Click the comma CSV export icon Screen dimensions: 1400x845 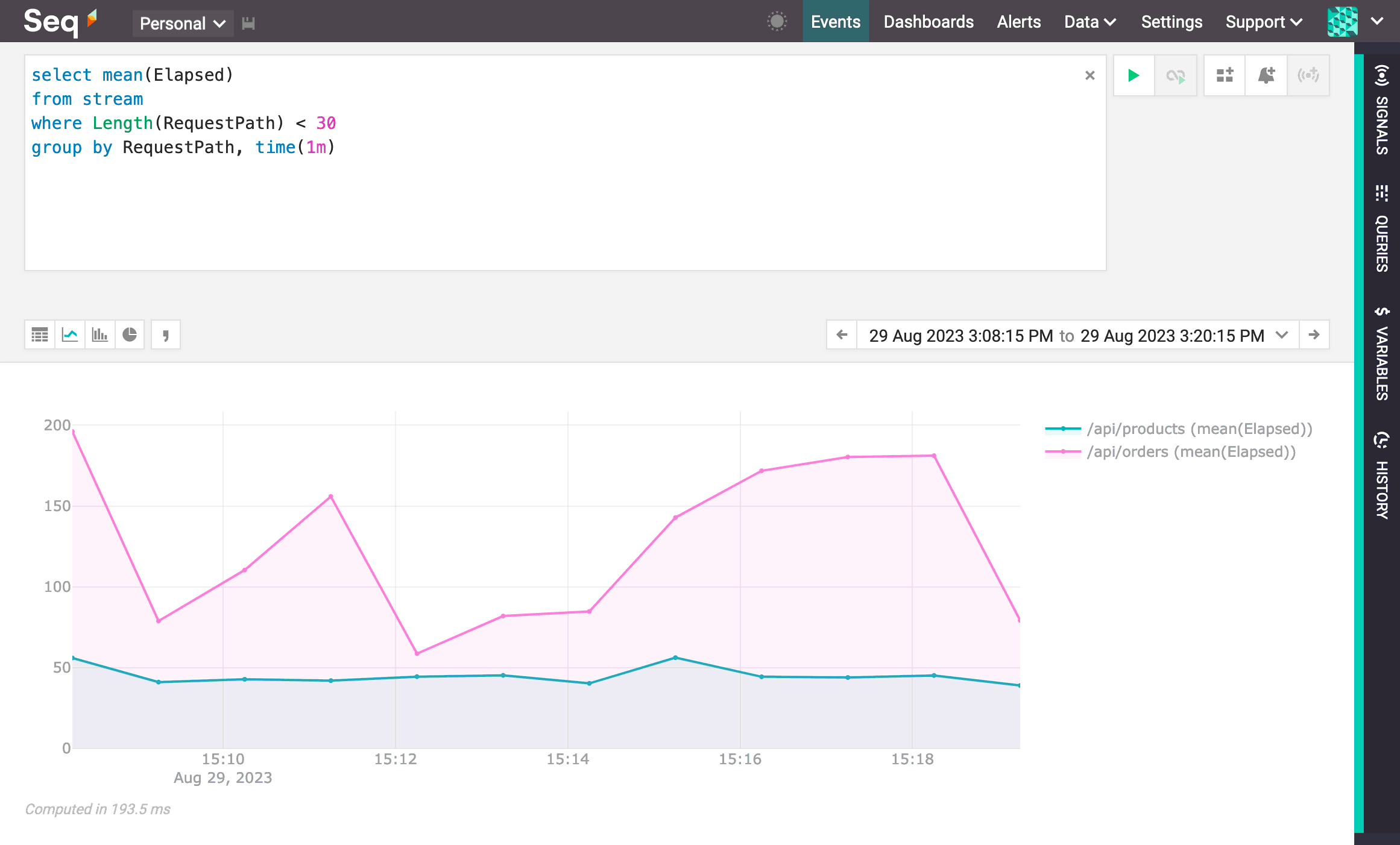coord(166,335)
